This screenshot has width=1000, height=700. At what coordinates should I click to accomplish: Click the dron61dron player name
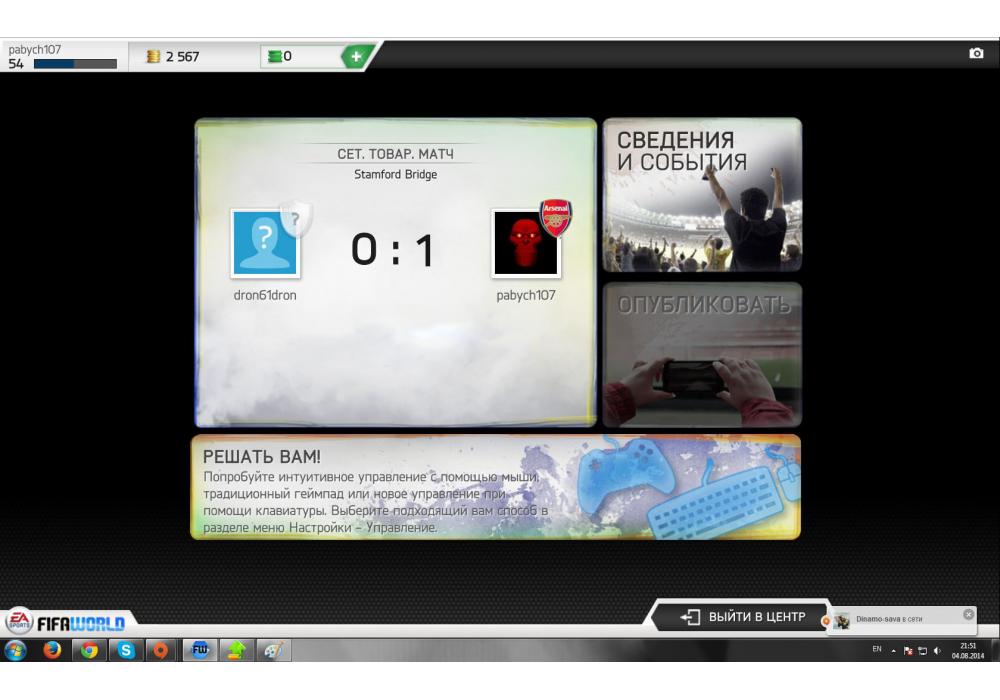pos(265,295)
